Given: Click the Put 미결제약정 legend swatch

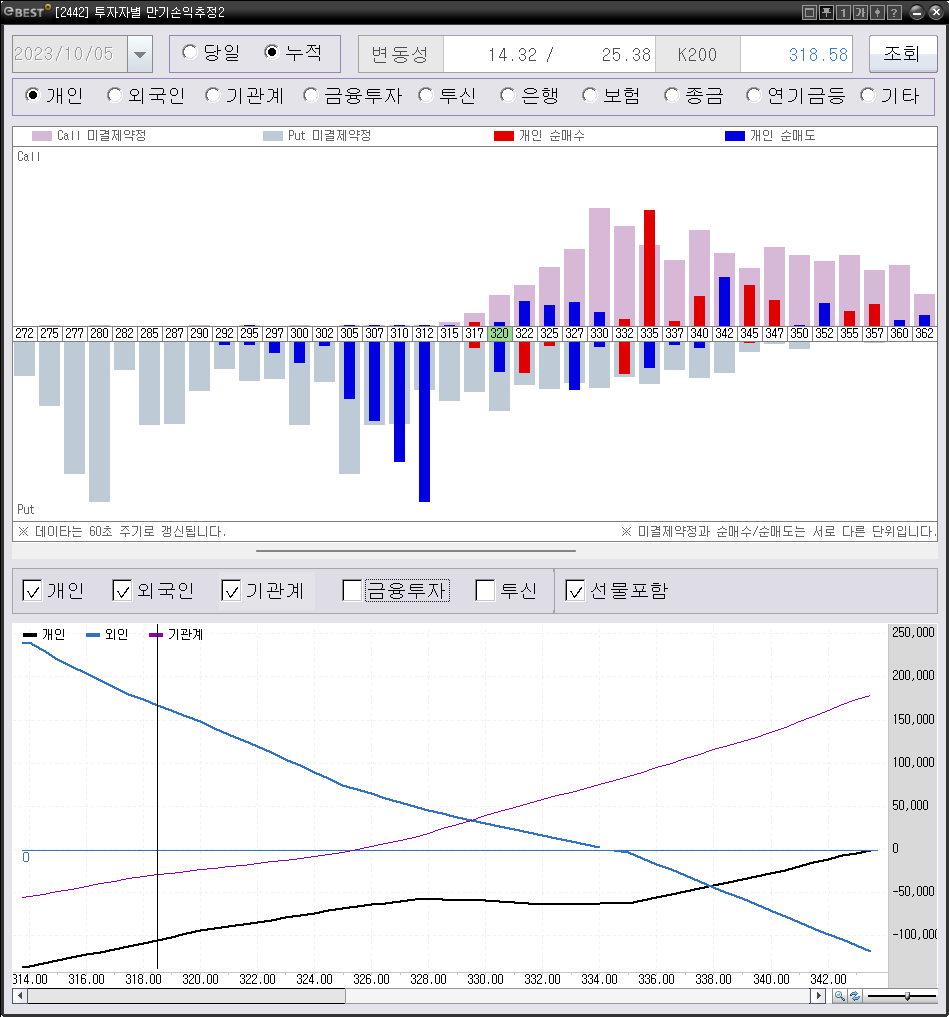Looking at the screenshot, I should 272,136.
